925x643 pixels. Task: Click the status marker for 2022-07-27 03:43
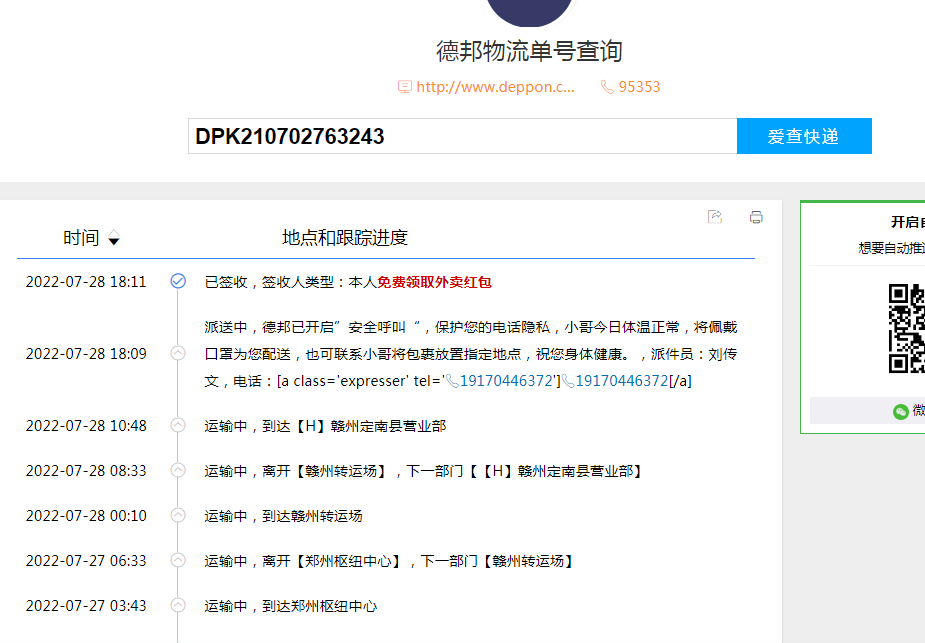(x=178, y=605)
